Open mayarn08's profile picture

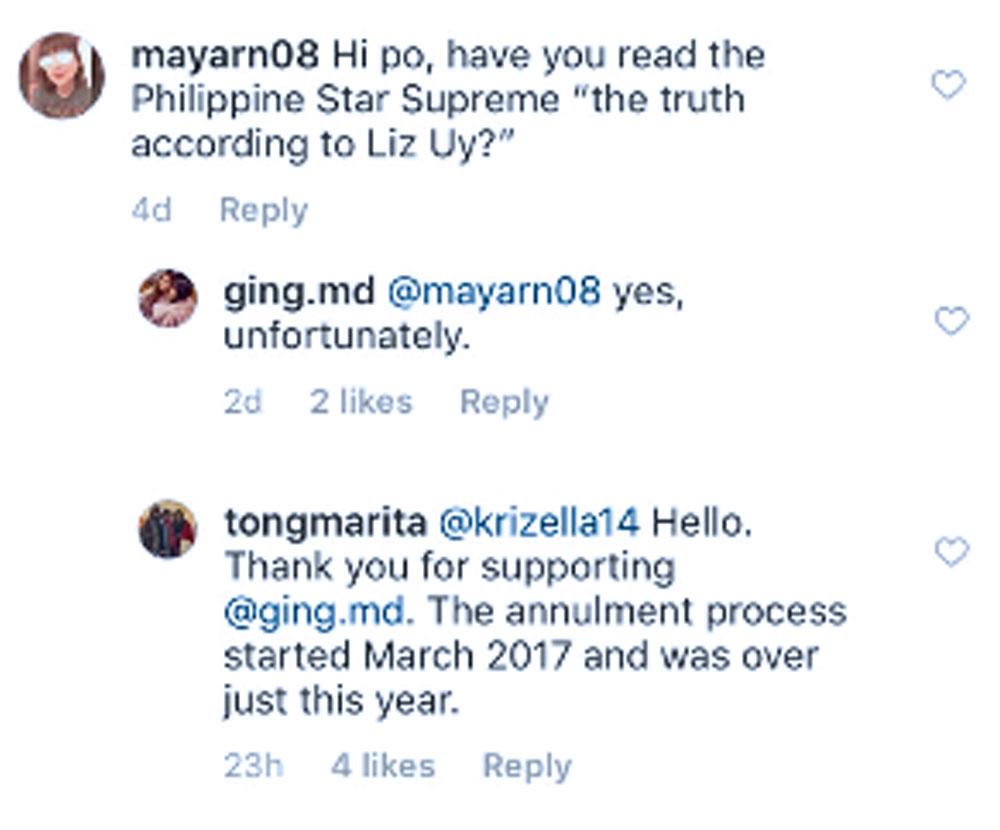(62, 76)
